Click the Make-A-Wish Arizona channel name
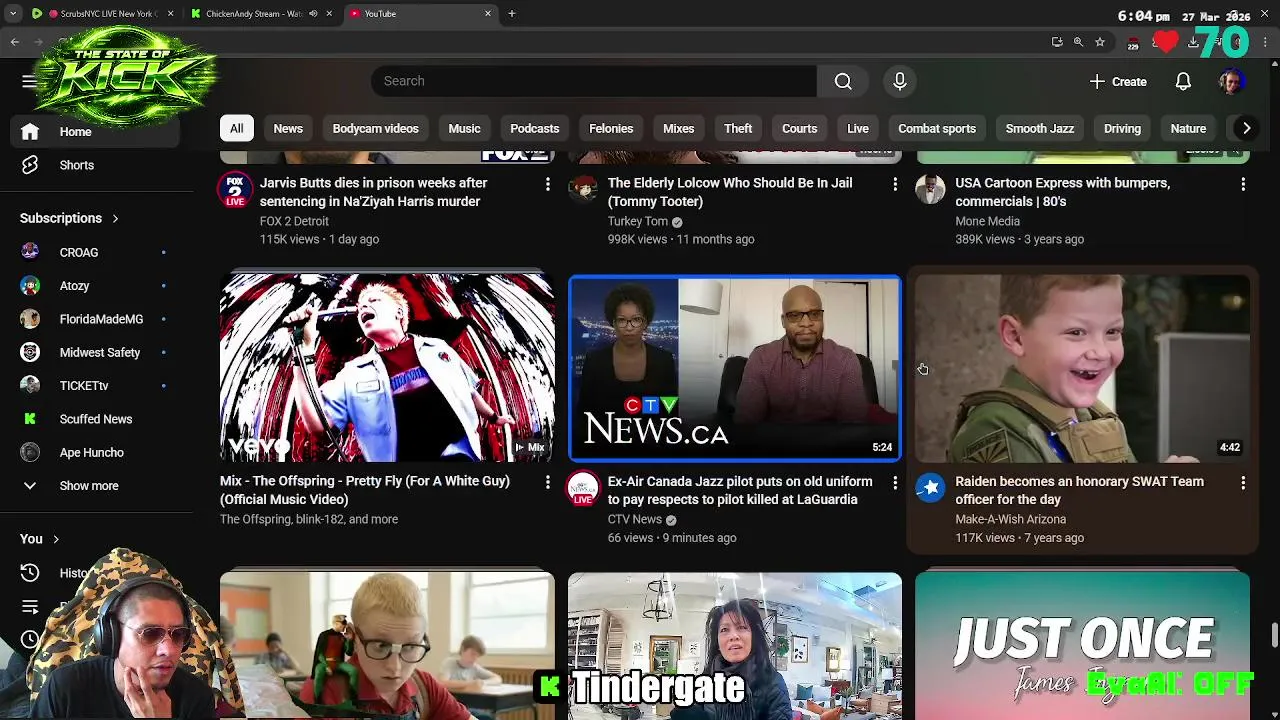The image size is (1280, 720). click(x=1010, y=519)
